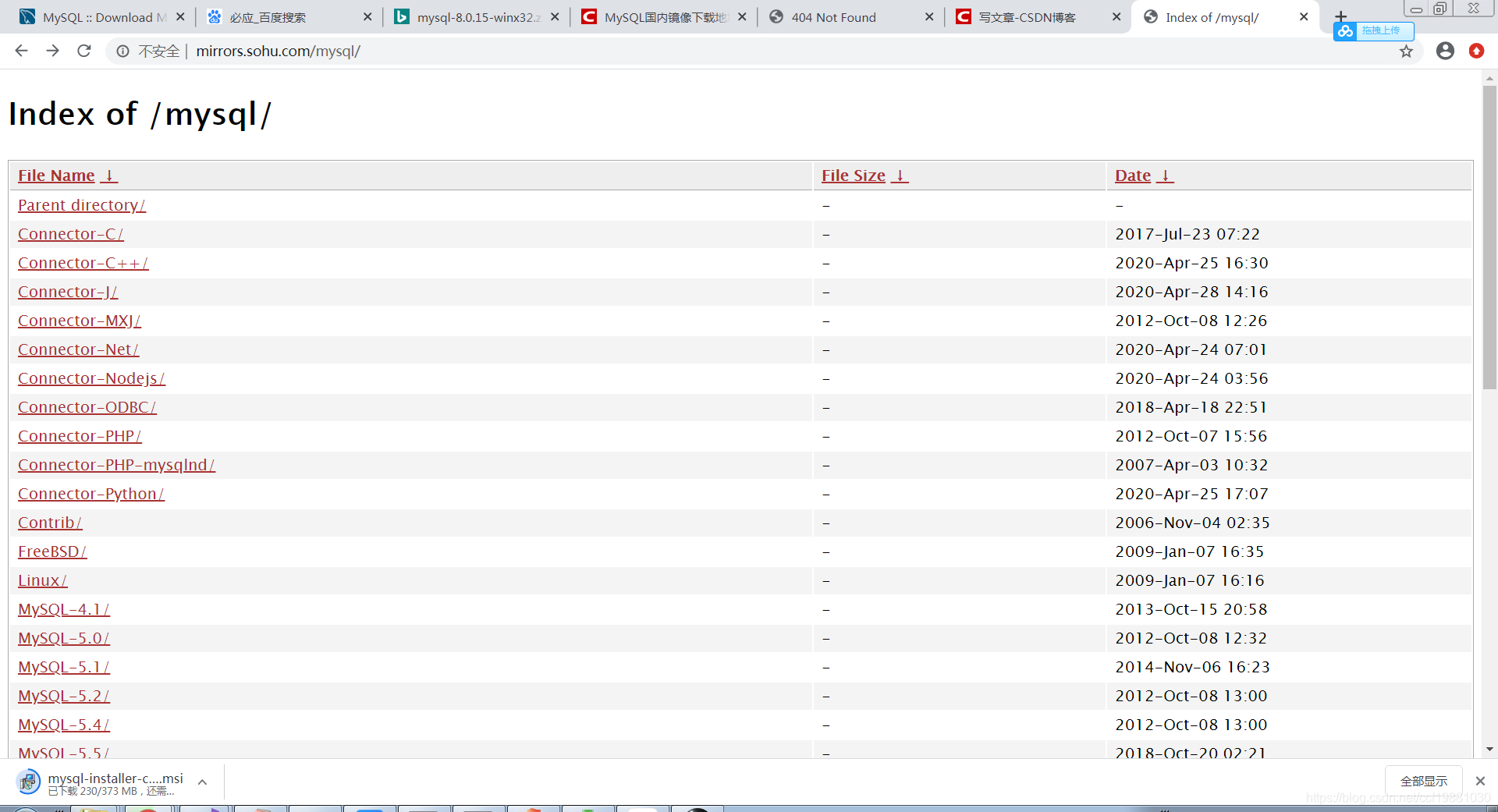Switch to the mysql-8.0.15-winx32 tab
Screen dimensions: 1498x812
[x=476, y=17]
